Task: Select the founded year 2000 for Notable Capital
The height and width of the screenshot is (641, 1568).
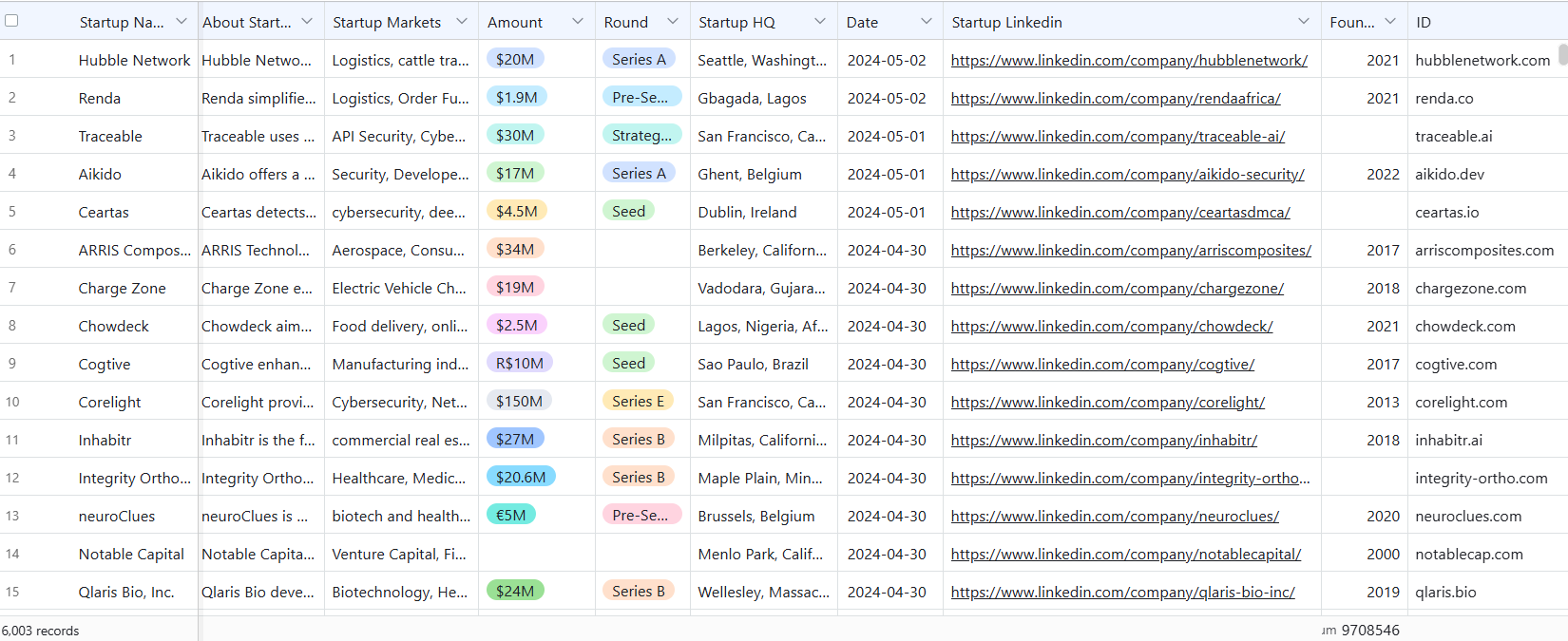Action: point(1383,554)
